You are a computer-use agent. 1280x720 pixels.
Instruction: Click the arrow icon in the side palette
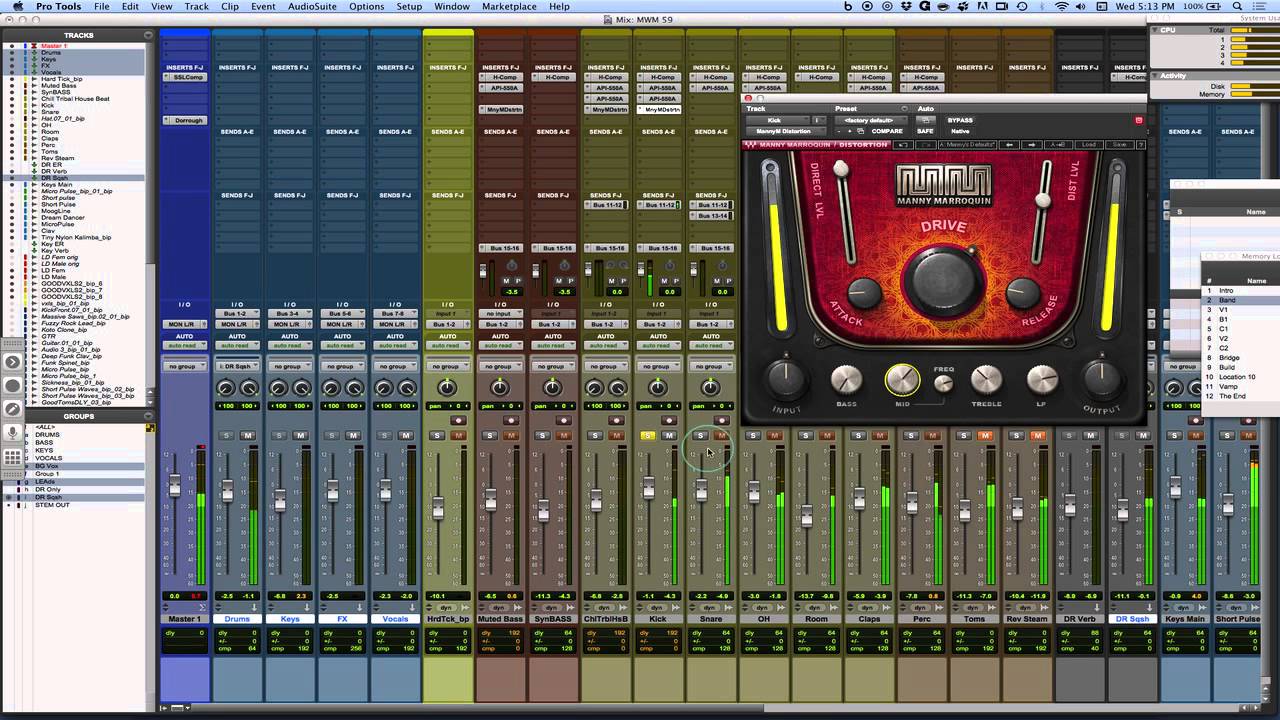coord(13,362)
